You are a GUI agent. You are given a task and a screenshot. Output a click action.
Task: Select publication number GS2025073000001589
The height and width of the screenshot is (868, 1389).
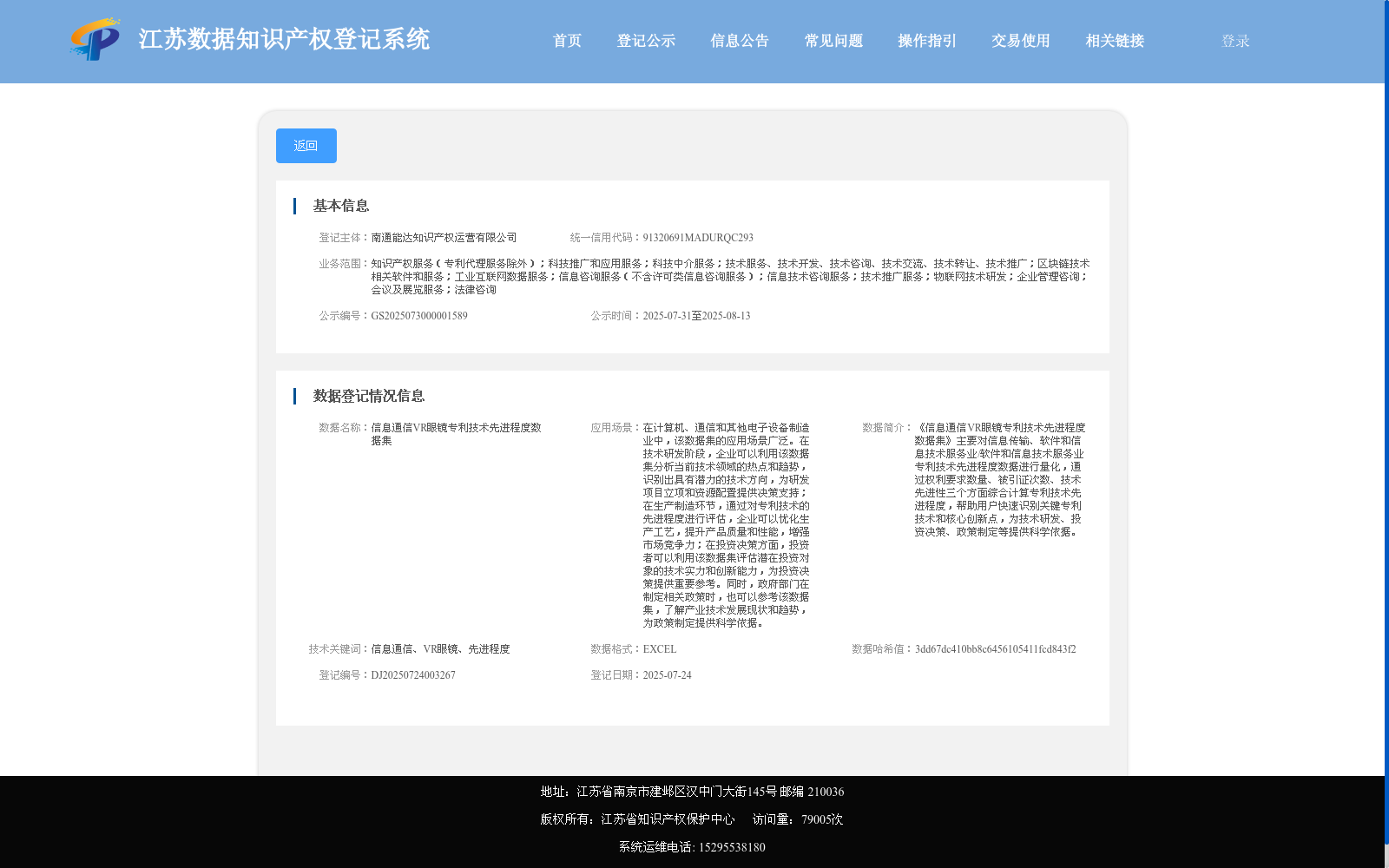(419, 316)
